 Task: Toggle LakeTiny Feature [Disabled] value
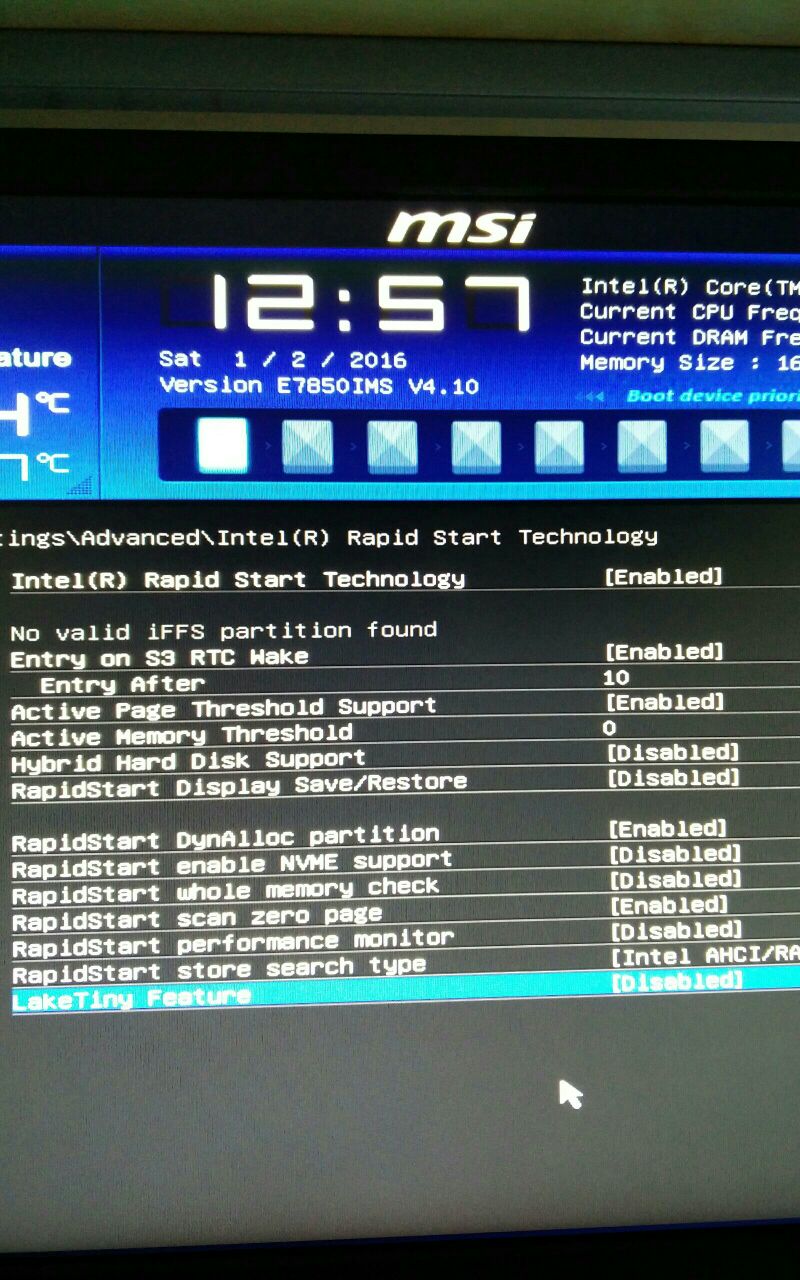(676, 981)
